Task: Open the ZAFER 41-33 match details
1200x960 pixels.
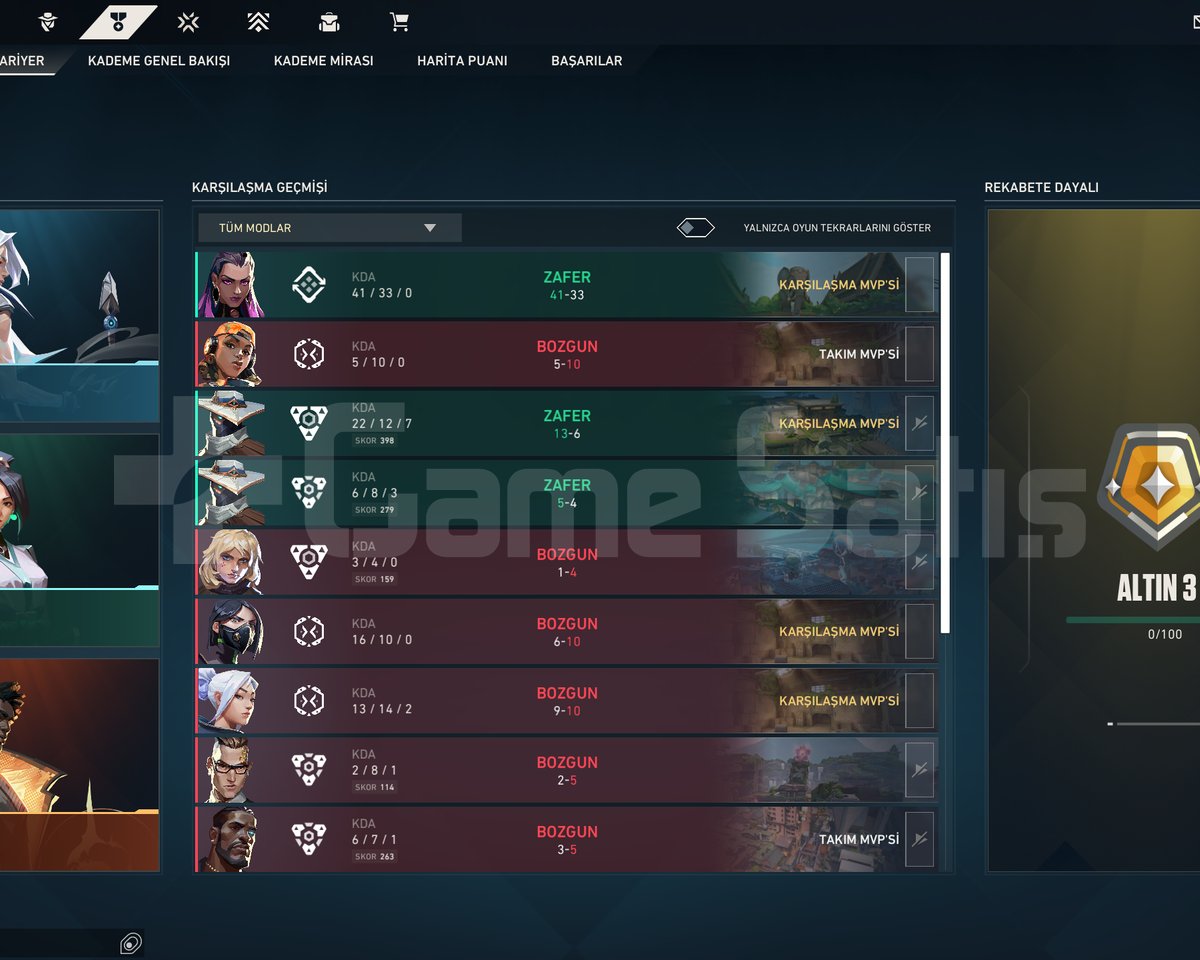Action: [567, 285]
